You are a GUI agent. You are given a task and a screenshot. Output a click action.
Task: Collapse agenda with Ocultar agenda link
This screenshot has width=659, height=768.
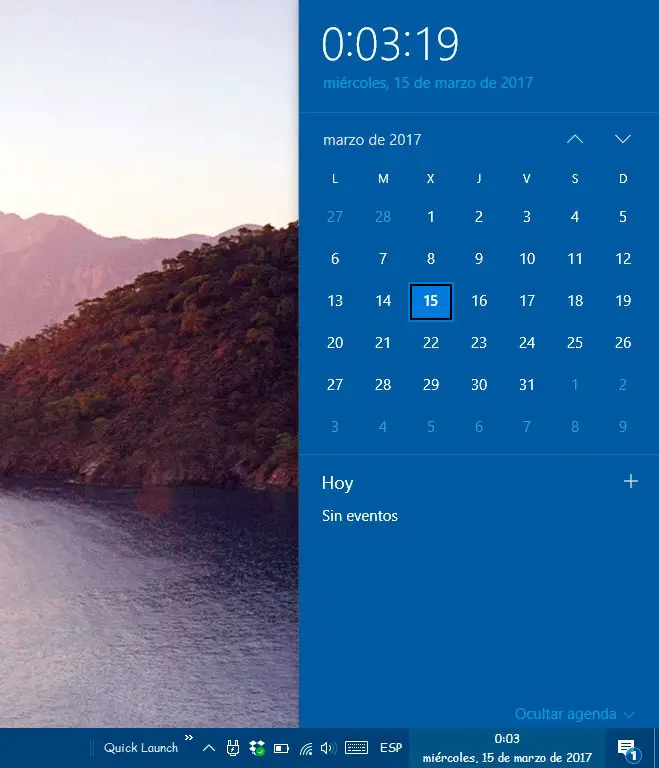point(574,714)
